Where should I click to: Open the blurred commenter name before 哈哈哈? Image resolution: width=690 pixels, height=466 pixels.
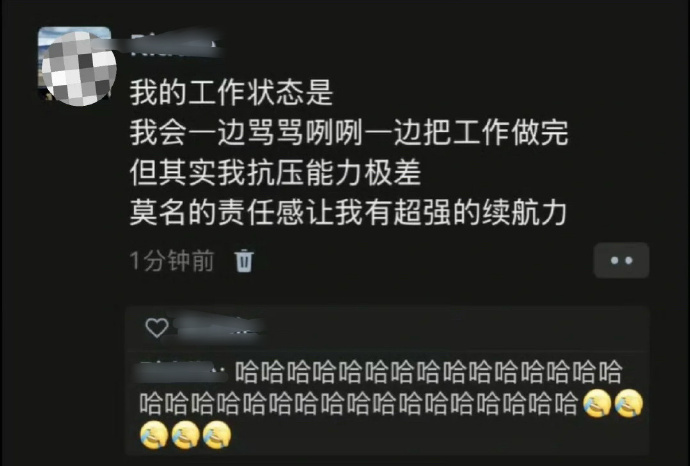click(183, 372)
